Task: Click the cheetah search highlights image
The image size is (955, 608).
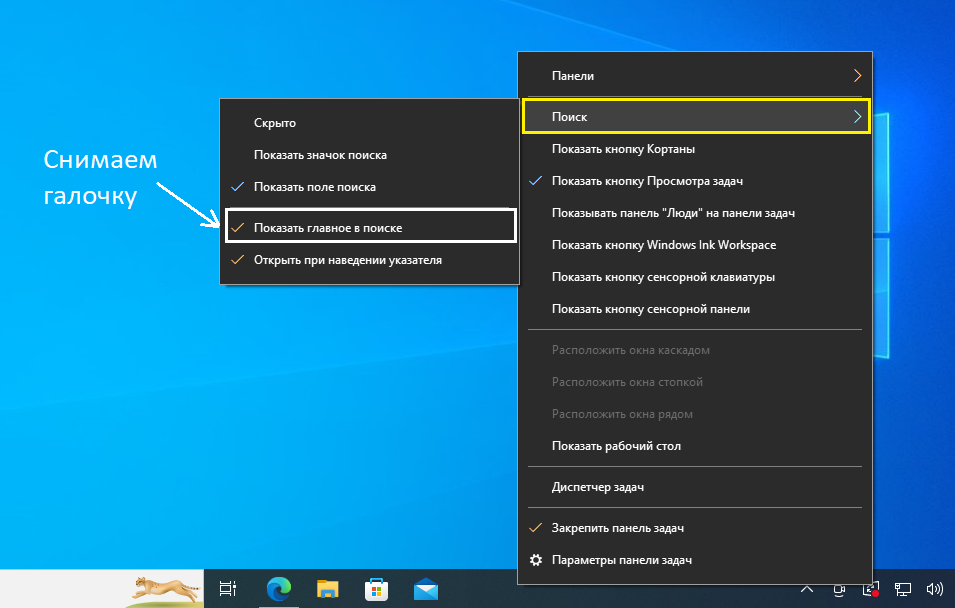Action: tap(166, 590)
